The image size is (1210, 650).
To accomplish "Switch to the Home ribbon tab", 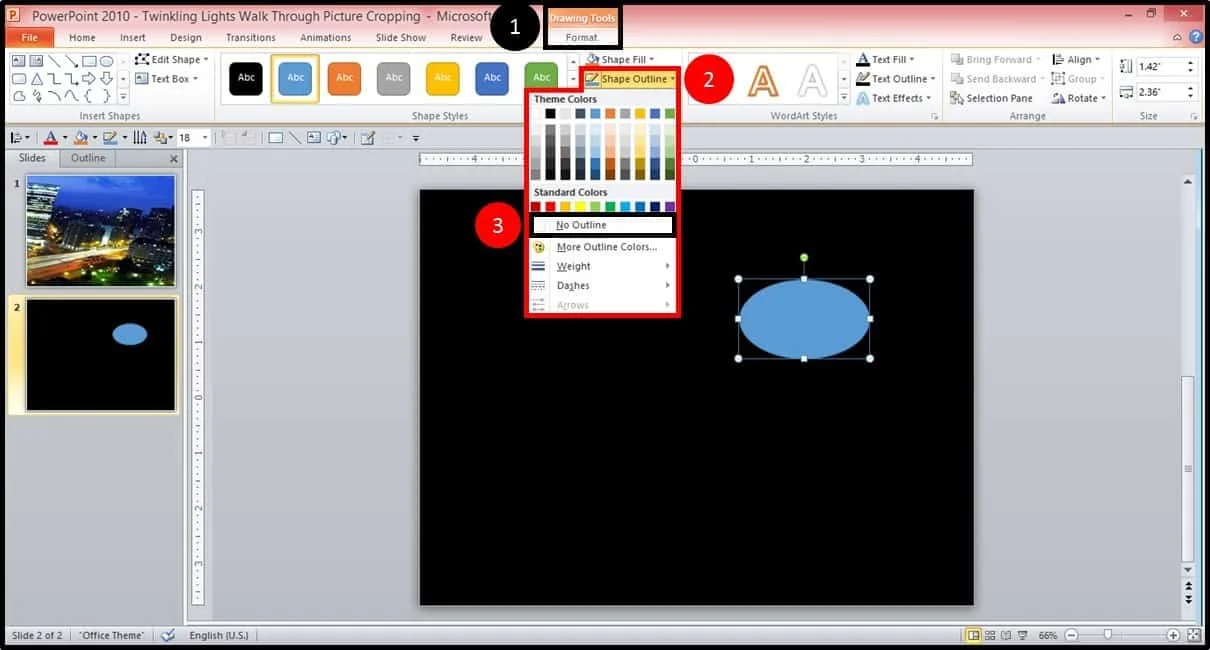I will pos(82,38).
